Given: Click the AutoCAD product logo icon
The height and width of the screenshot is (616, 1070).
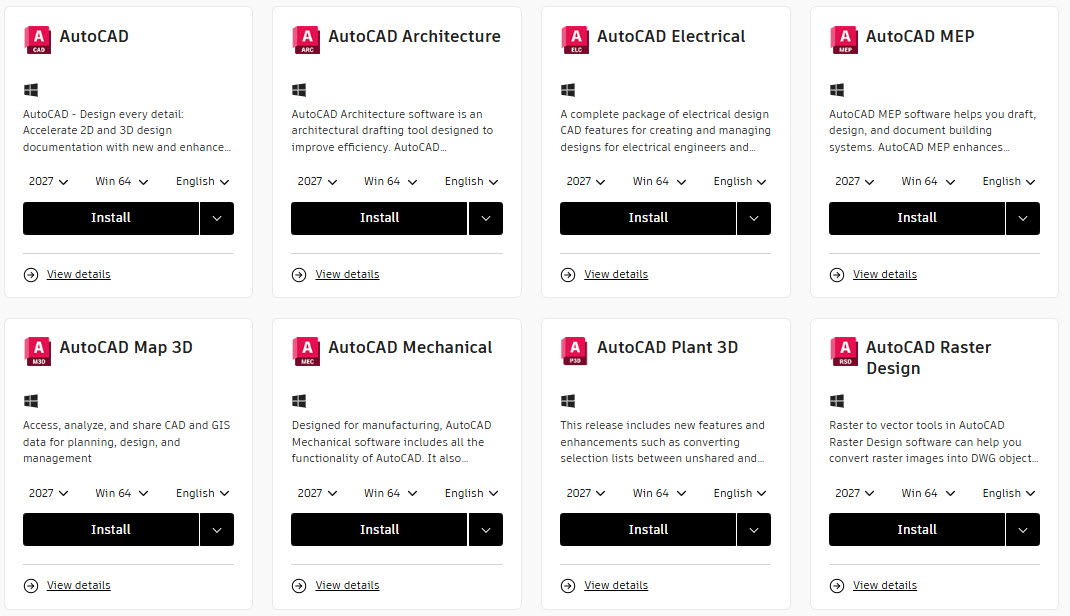Looking at the screenshot, I should click(37, 39).
